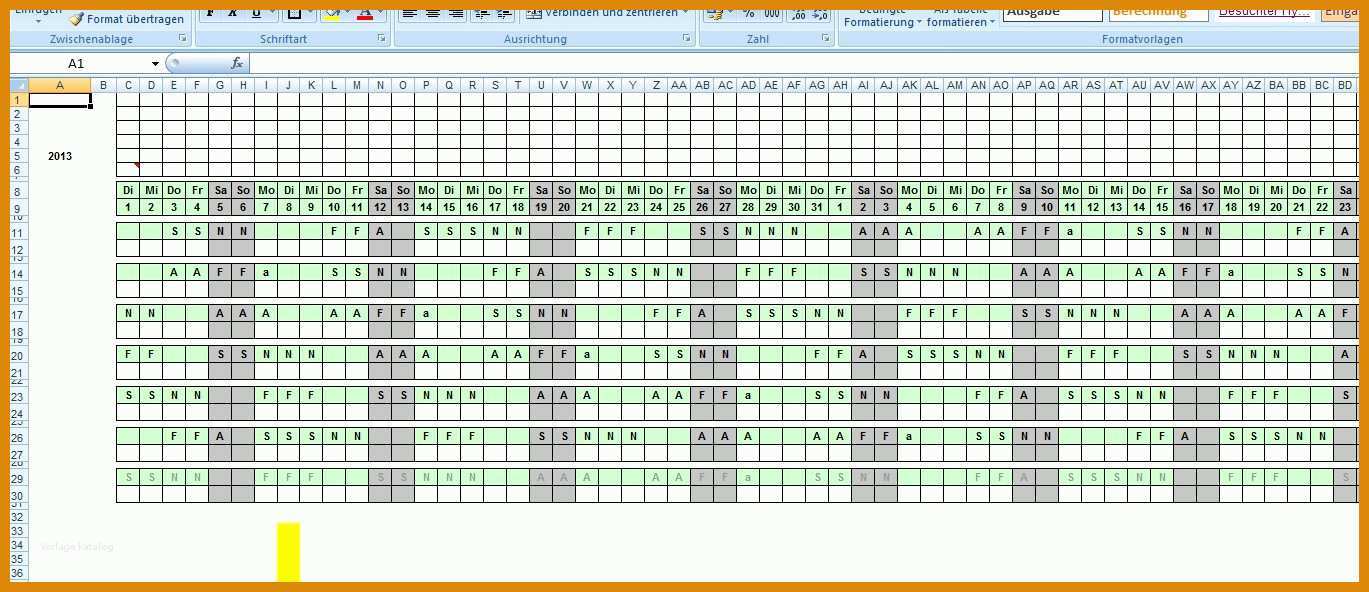Click the Name Box showing A1
Viewport: 1369px width, 592px height.
79,63
